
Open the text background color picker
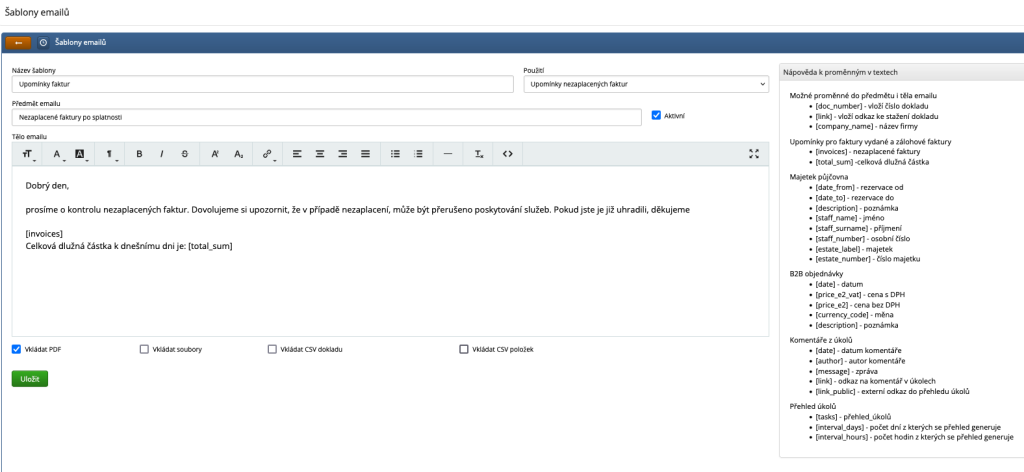[82, 154]
